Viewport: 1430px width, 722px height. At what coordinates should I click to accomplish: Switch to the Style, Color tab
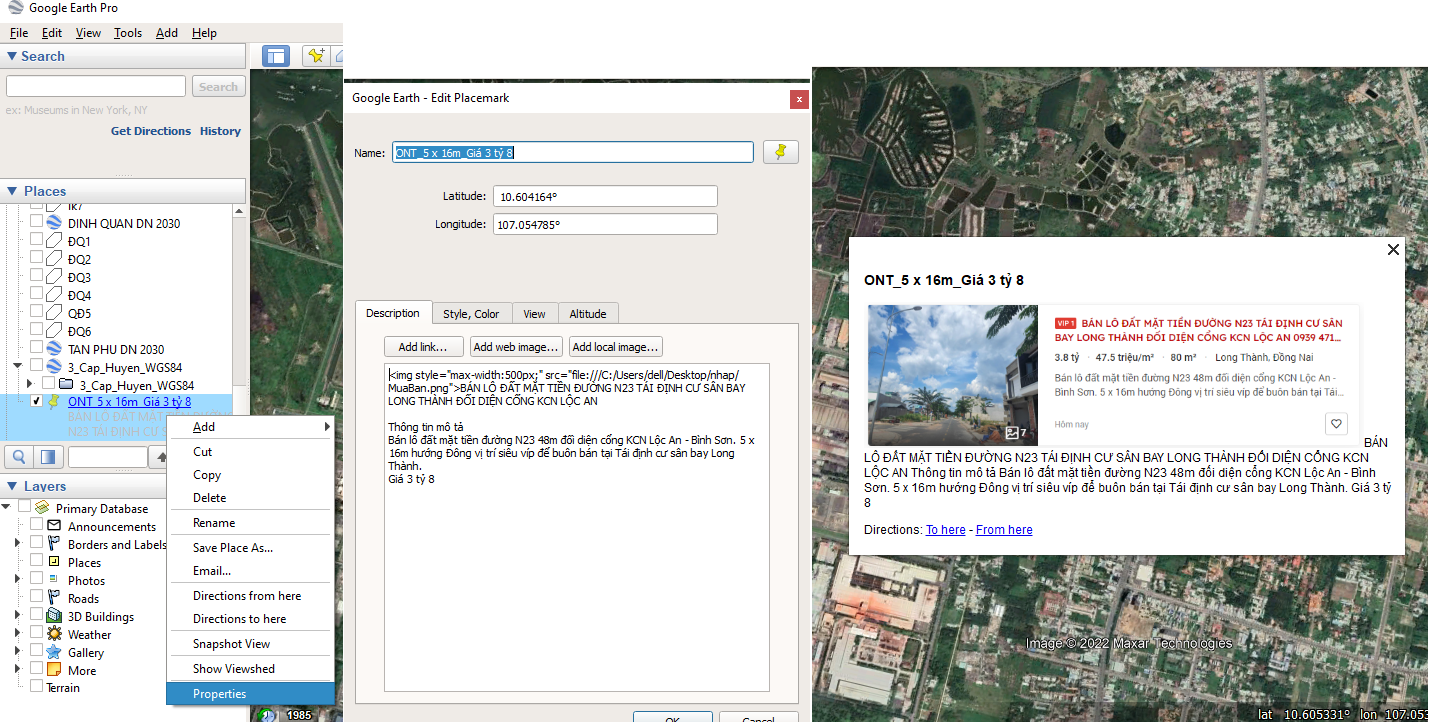tap(471, 314)
